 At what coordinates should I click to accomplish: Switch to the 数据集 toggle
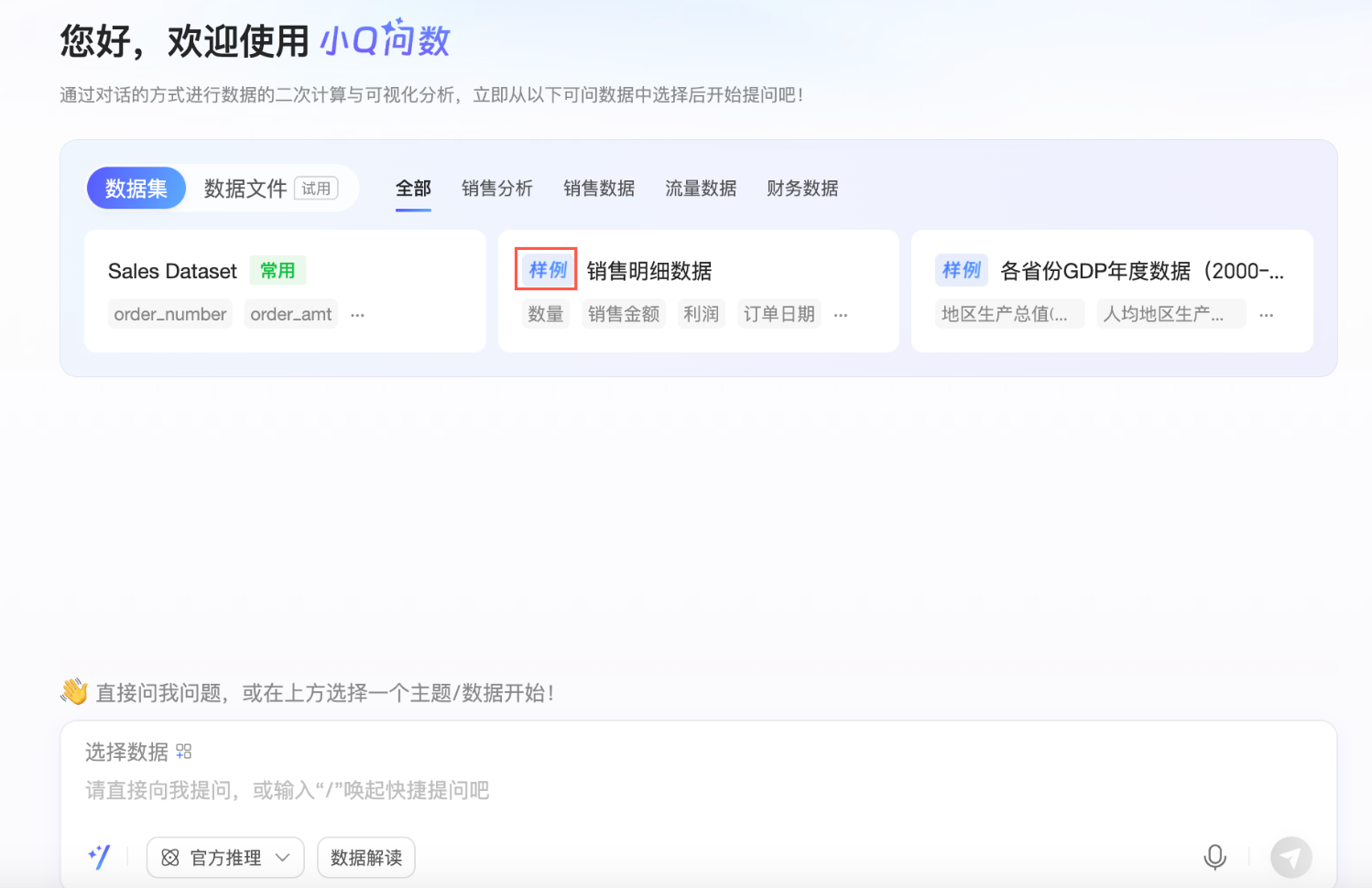click(136, 189)
